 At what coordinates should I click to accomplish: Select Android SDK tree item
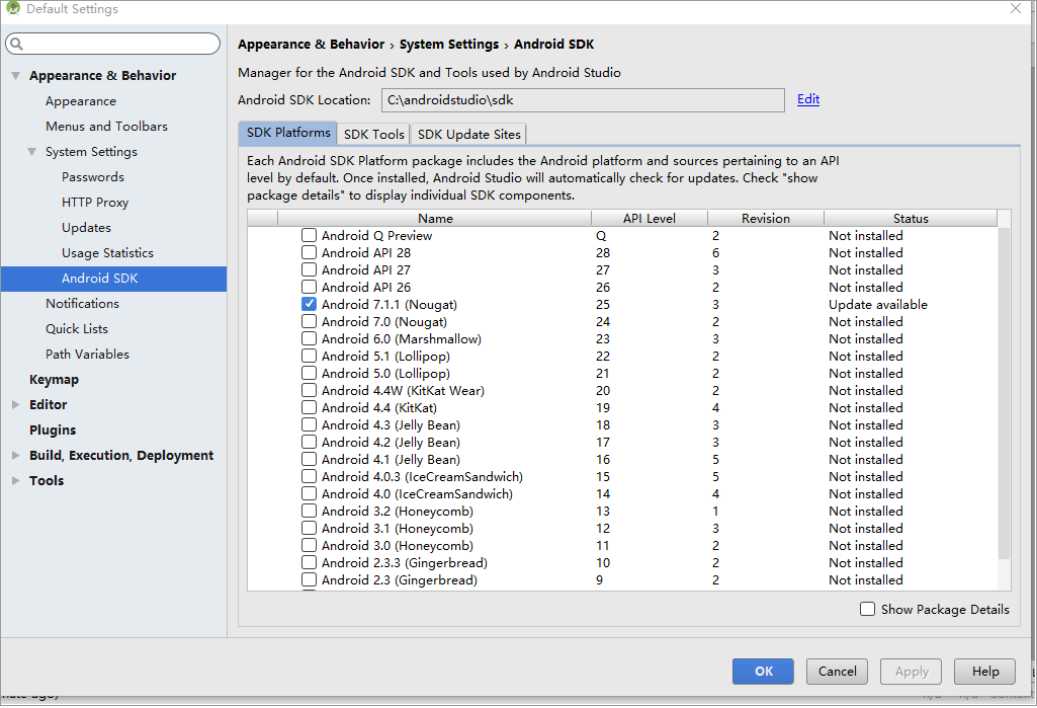pyautogui.click(x=114, y=278)
